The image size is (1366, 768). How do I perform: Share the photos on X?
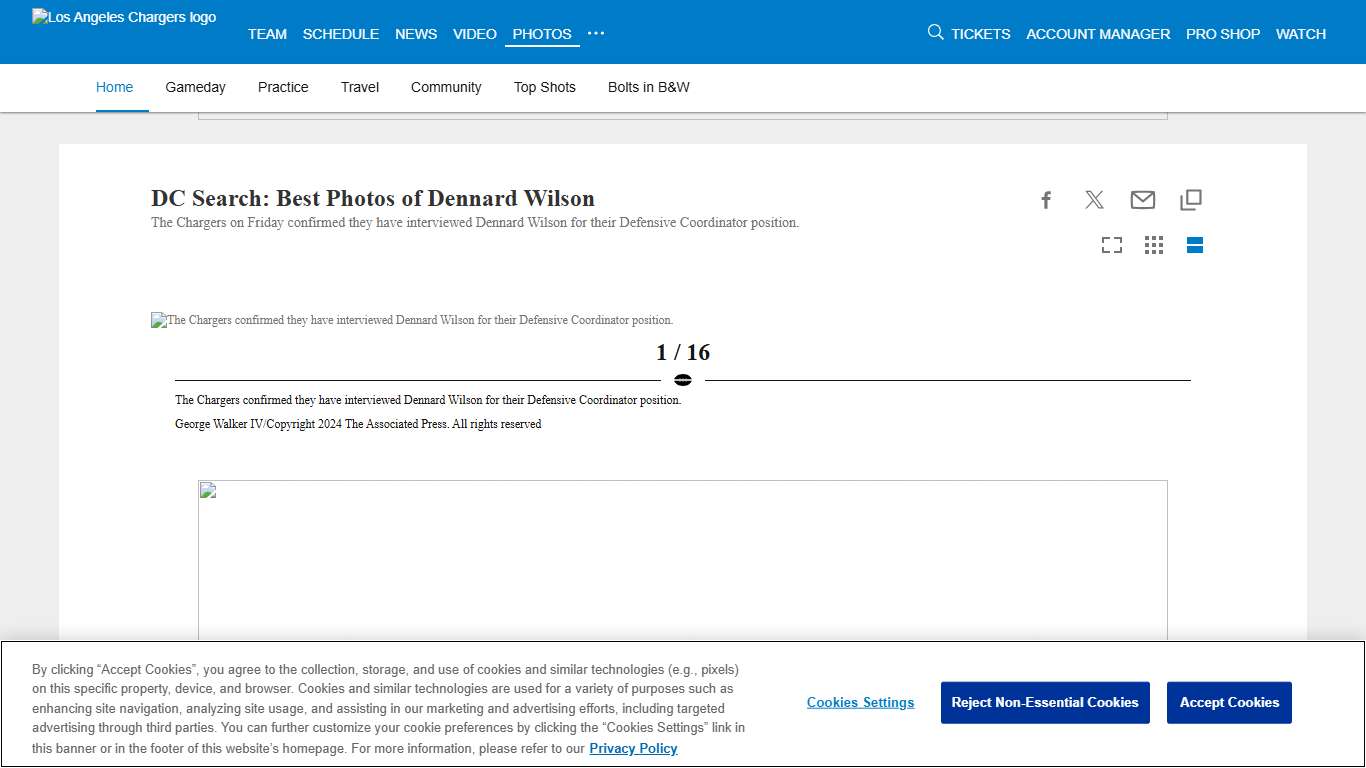pyautogui.click(x=1094, y=199)
